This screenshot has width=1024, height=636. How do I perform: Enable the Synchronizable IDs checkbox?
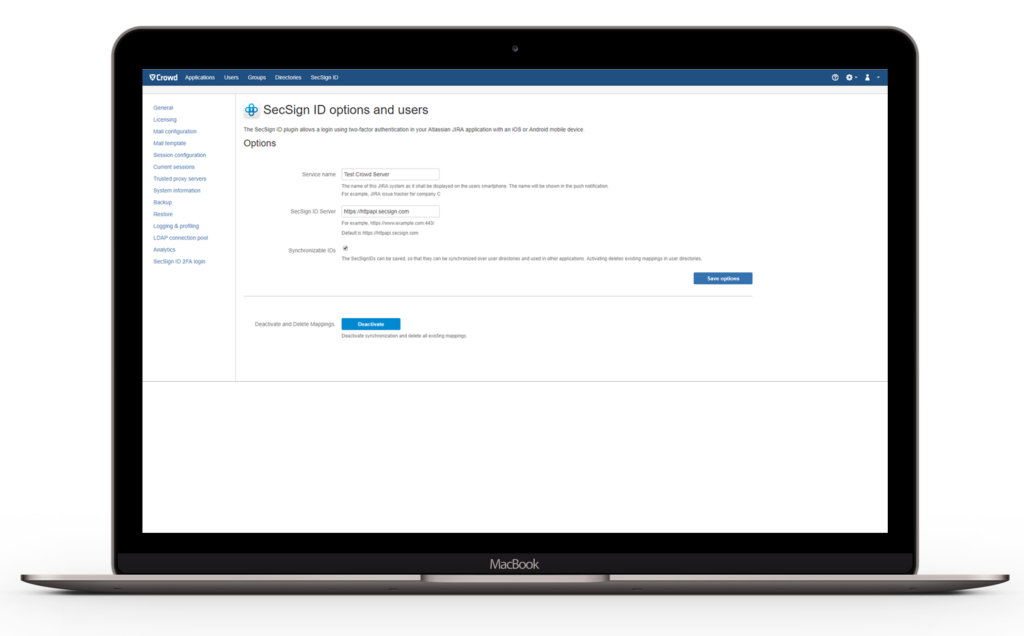(x=345, y=246)
